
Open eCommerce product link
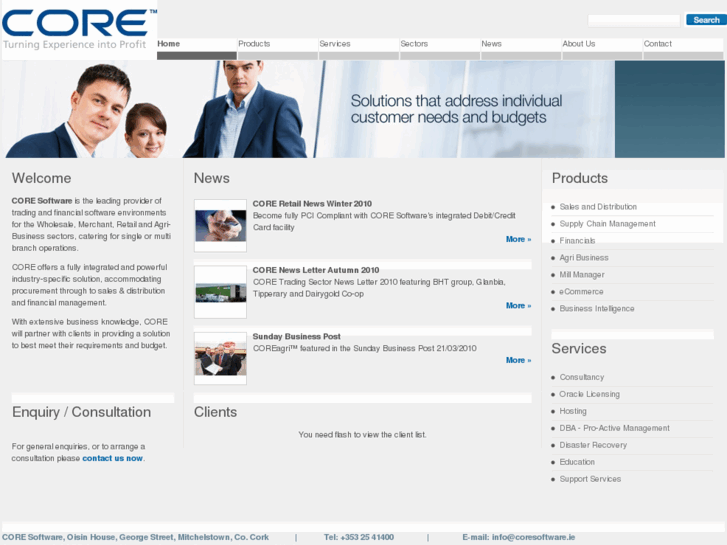(x=581, y=292)
